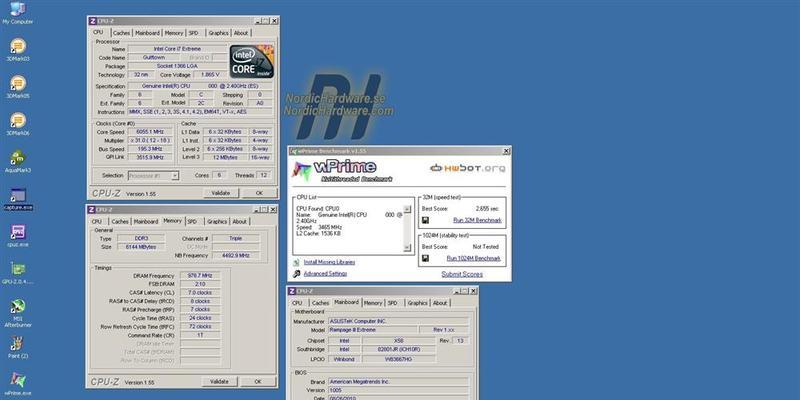Click the CPU List scrollbar up arrow
The image size is (800, 400).
click(407, 209)
